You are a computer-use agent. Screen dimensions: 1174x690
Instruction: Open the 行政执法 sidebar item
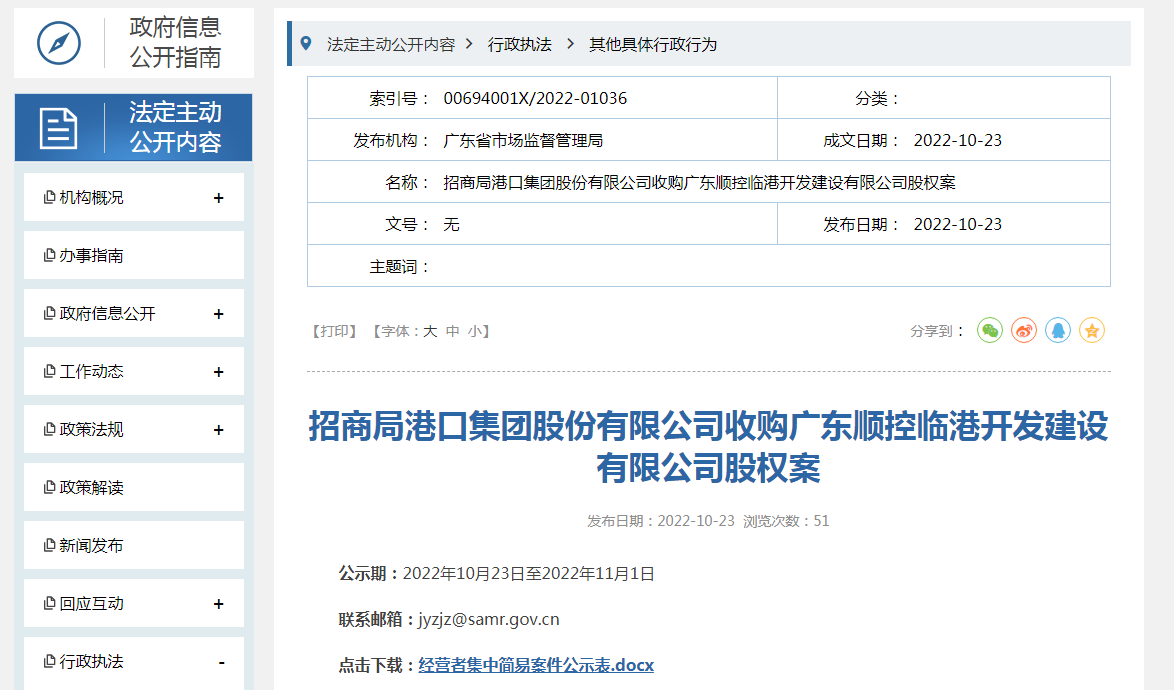tap(134, 662)
